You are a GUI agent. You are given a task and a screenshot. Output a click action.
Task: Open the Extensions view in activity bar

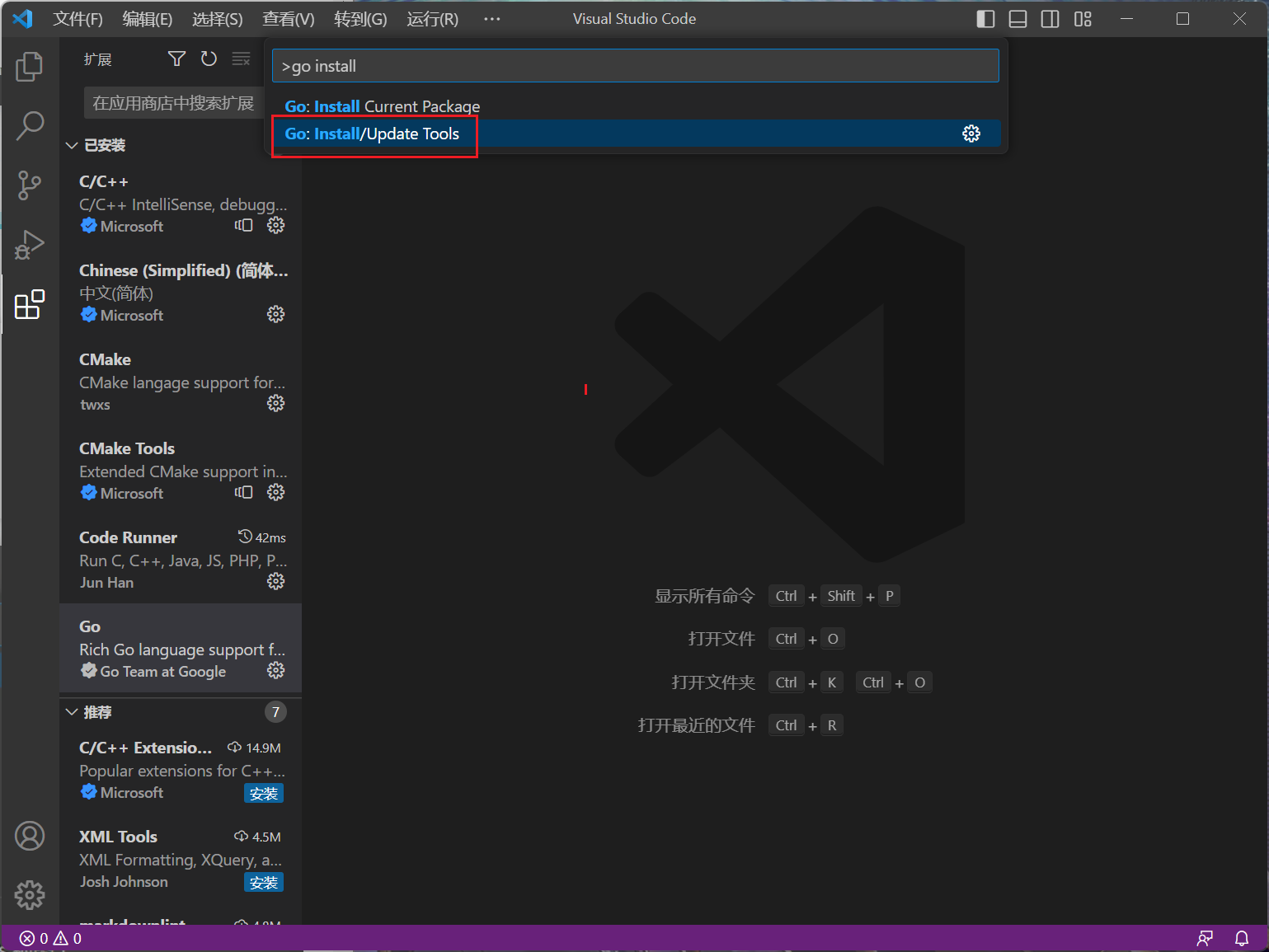(x=30, y=304)
